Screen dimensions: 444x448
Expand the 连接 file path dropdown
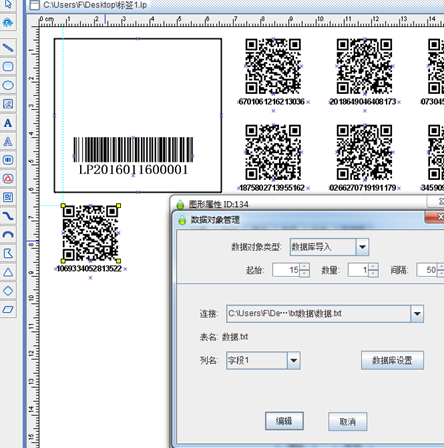pyautogui.click(x=417, y=314)
